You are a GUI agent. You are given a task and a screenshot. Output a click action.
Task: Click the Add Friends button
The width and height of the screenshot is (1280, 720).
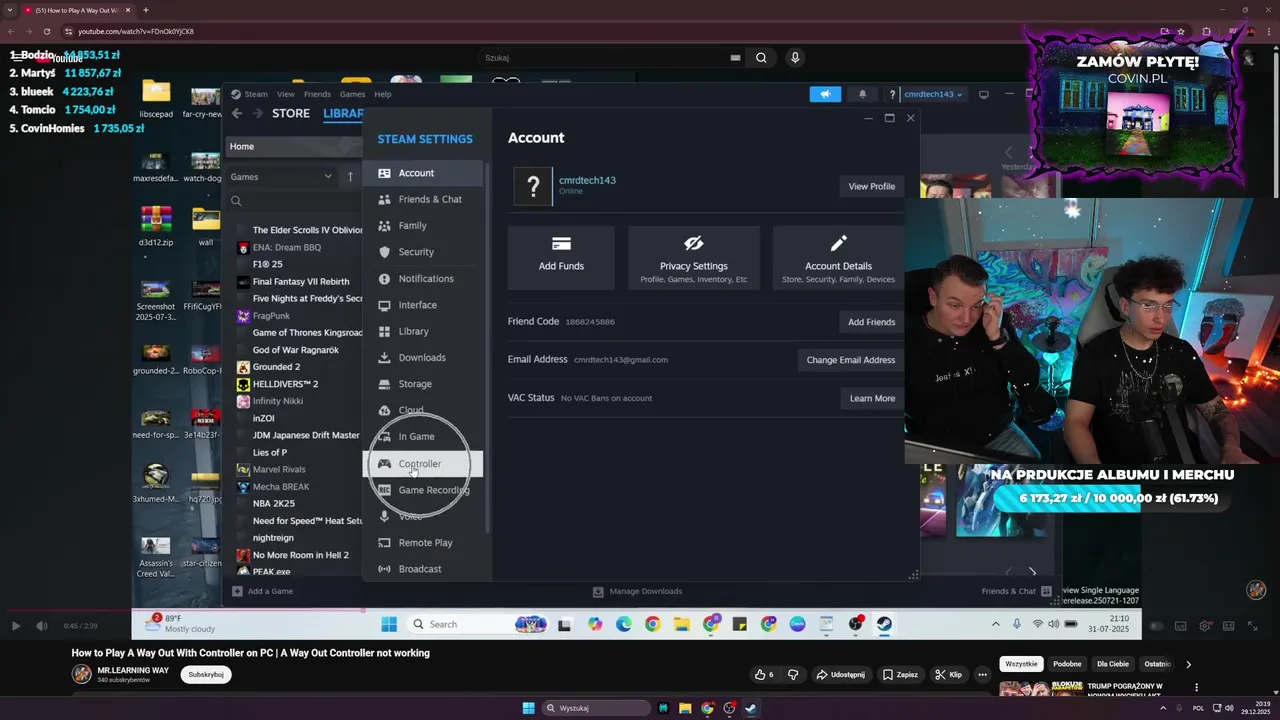[x=871, y=322]
